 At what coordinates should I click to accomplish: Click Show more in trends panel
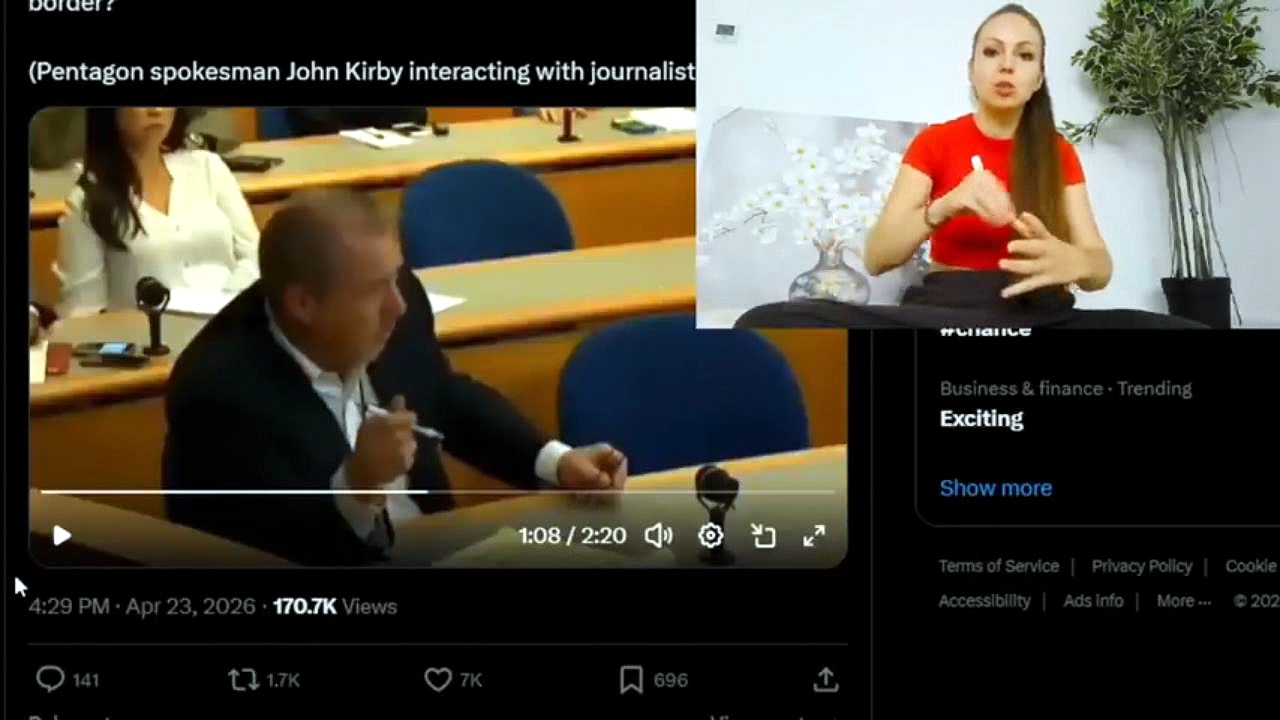point(996,488)
